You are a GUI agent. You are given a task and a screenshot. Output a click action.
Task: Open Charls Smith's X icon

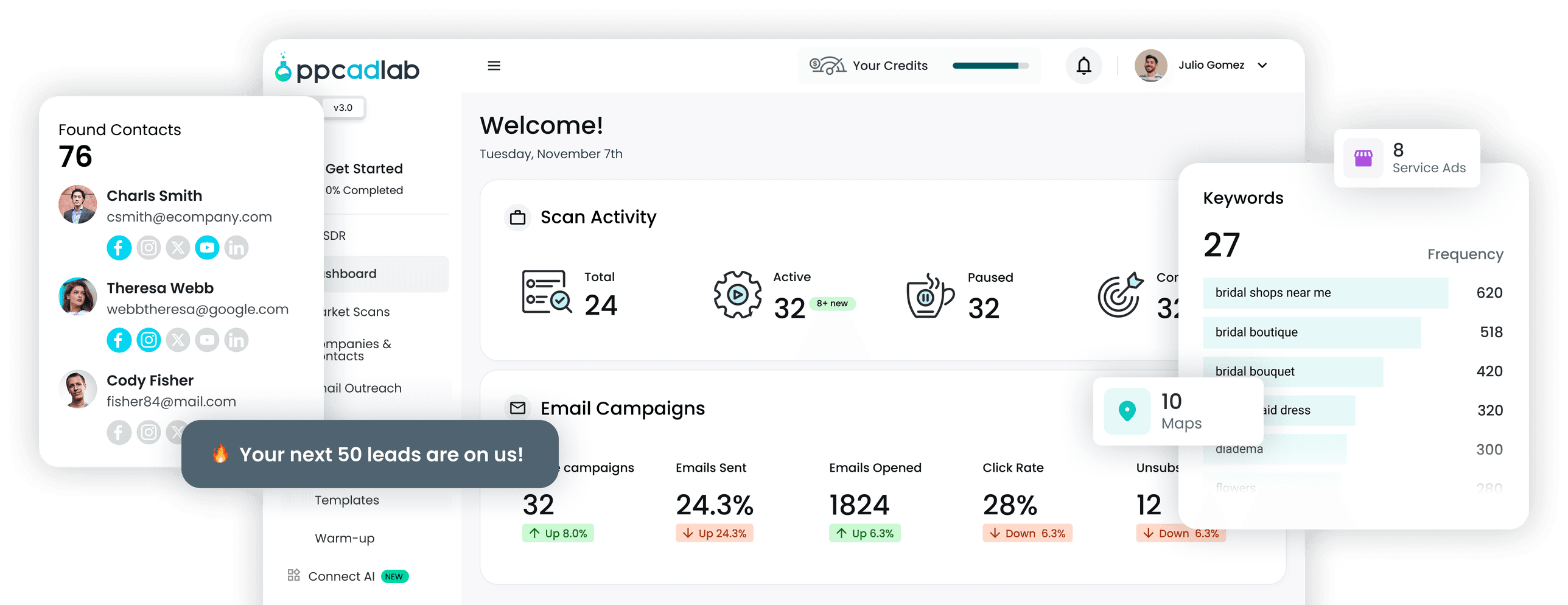pyautogui.click(x=178, y=248)
